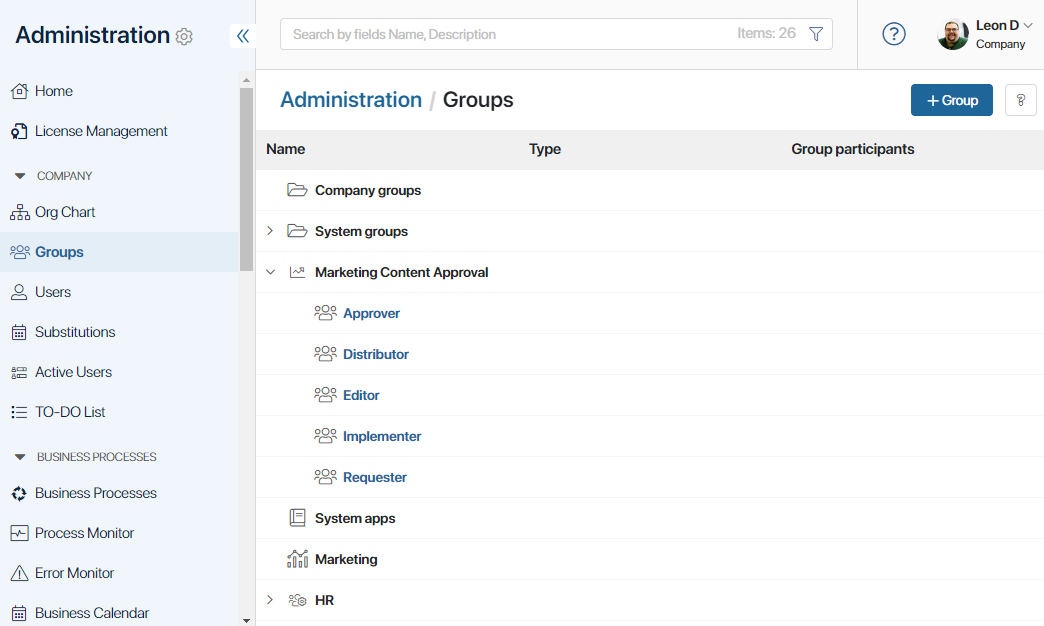
Task: Expand the HR row
Action: [270, 600]
